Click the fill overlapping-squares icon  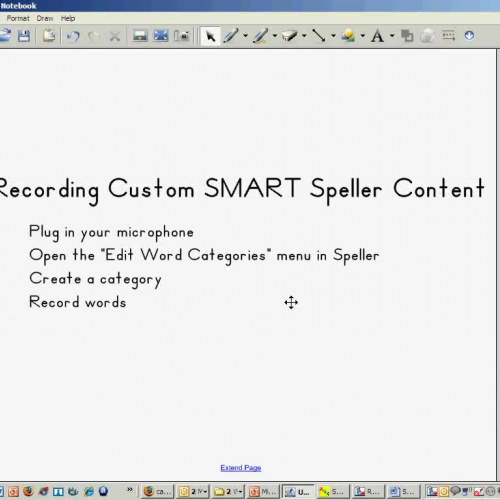(x=407, y=36)
